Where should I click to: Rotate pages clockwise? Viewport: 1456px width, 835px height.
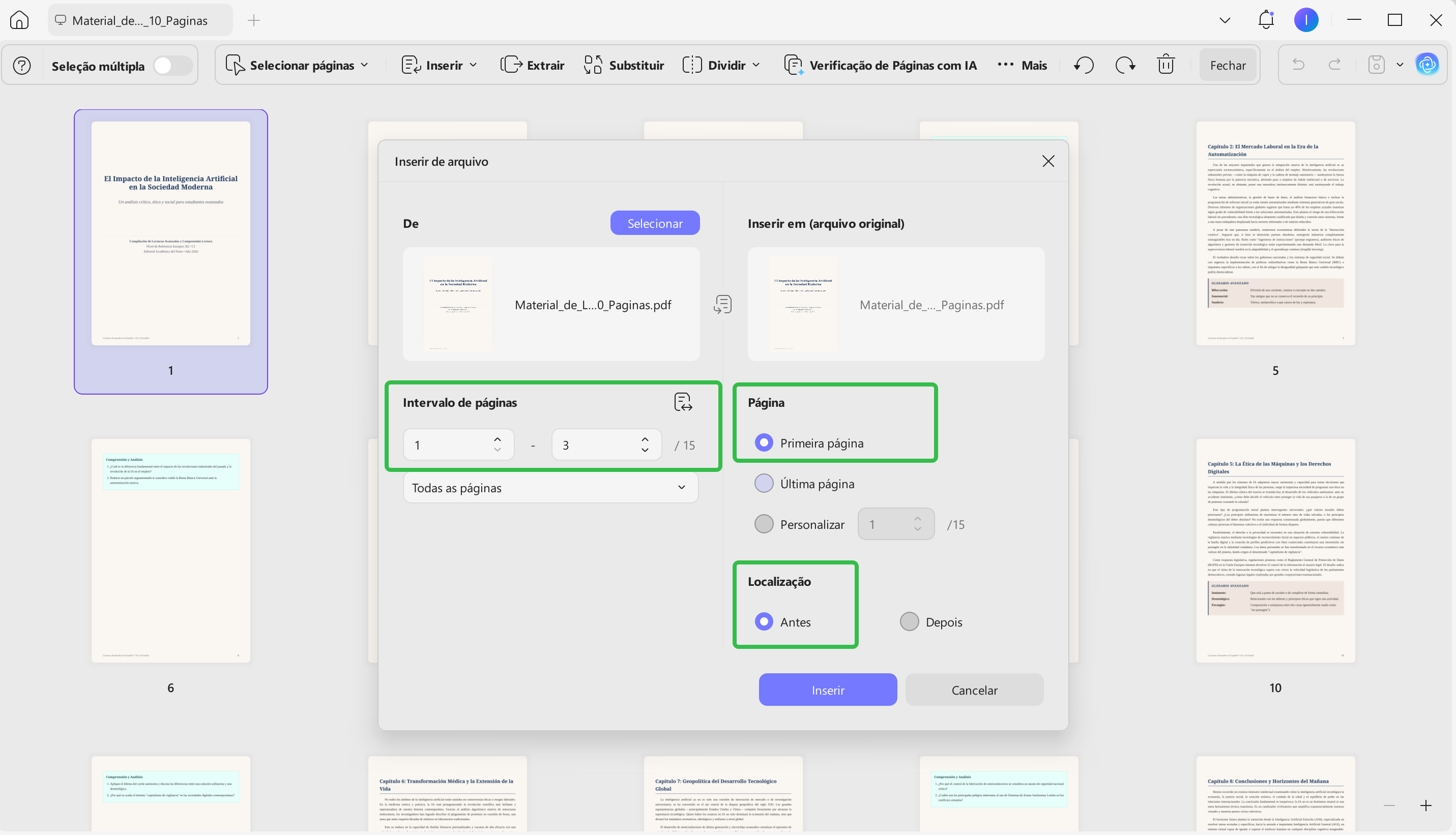click(x=1125, y=65)
